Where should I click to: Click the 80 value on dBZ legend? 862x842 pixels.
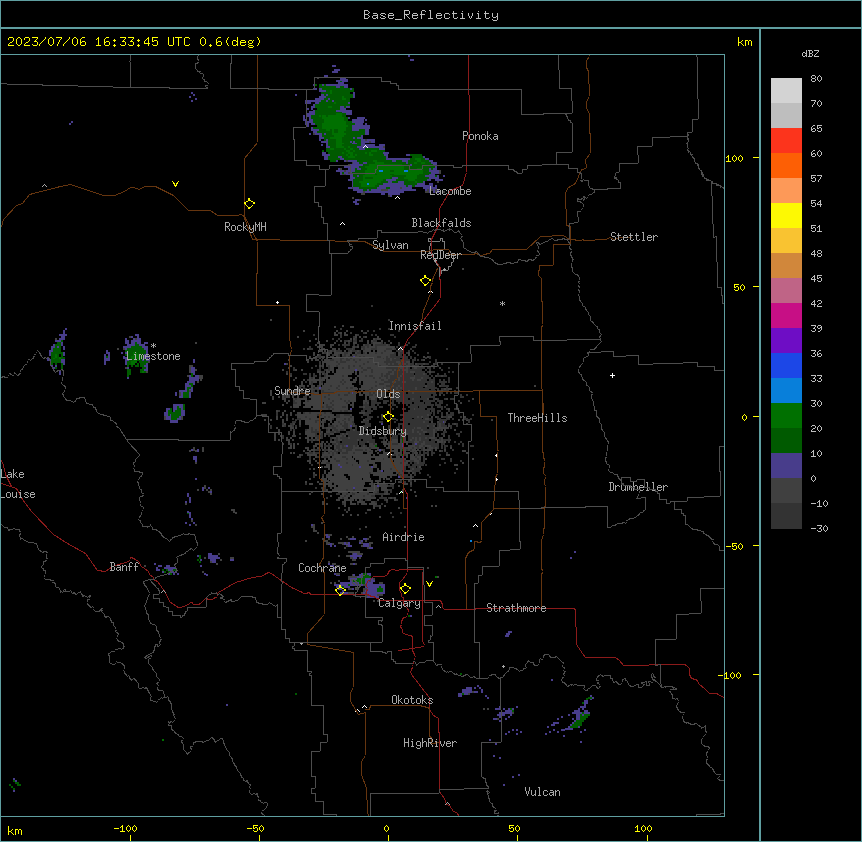pyautogui.click(x=816, y=79)
